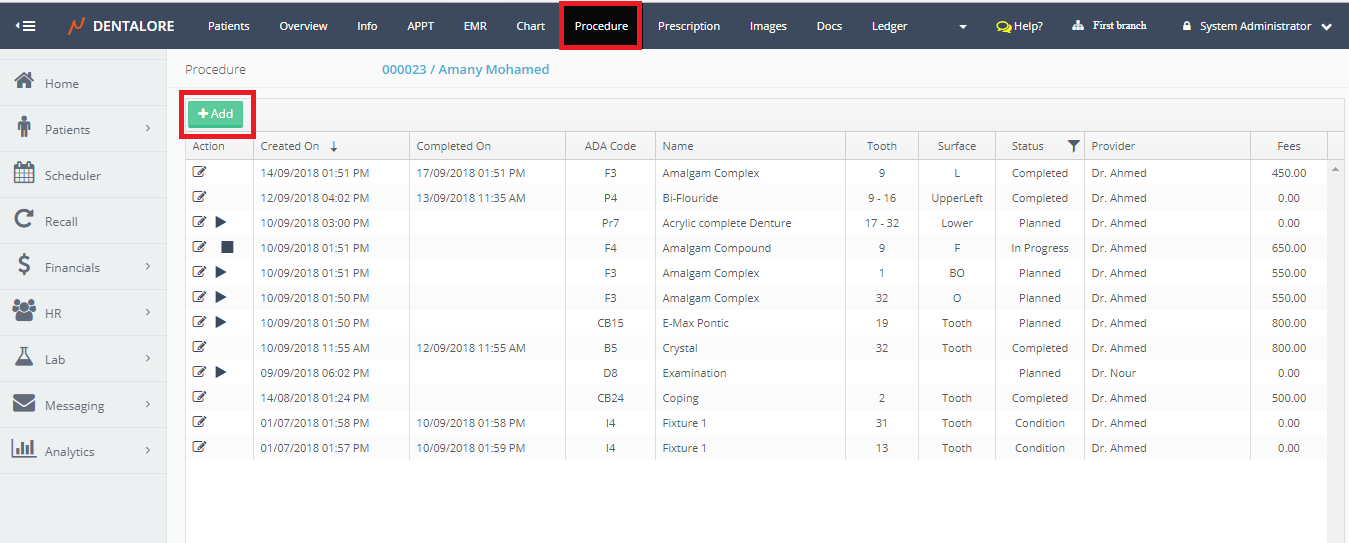The height and width of the screenshot is (543, 1349).
Task: Open the Status column filter icon
Action: click(1073, 146)
